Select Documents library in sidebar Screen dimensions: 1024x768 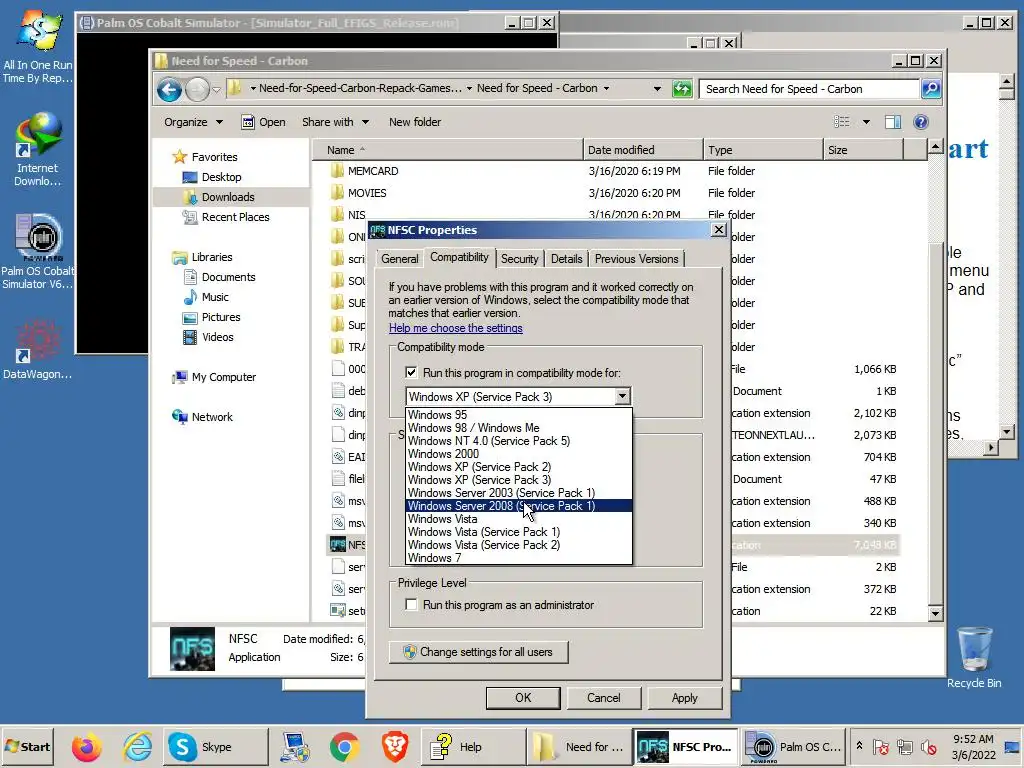[228, 277]
